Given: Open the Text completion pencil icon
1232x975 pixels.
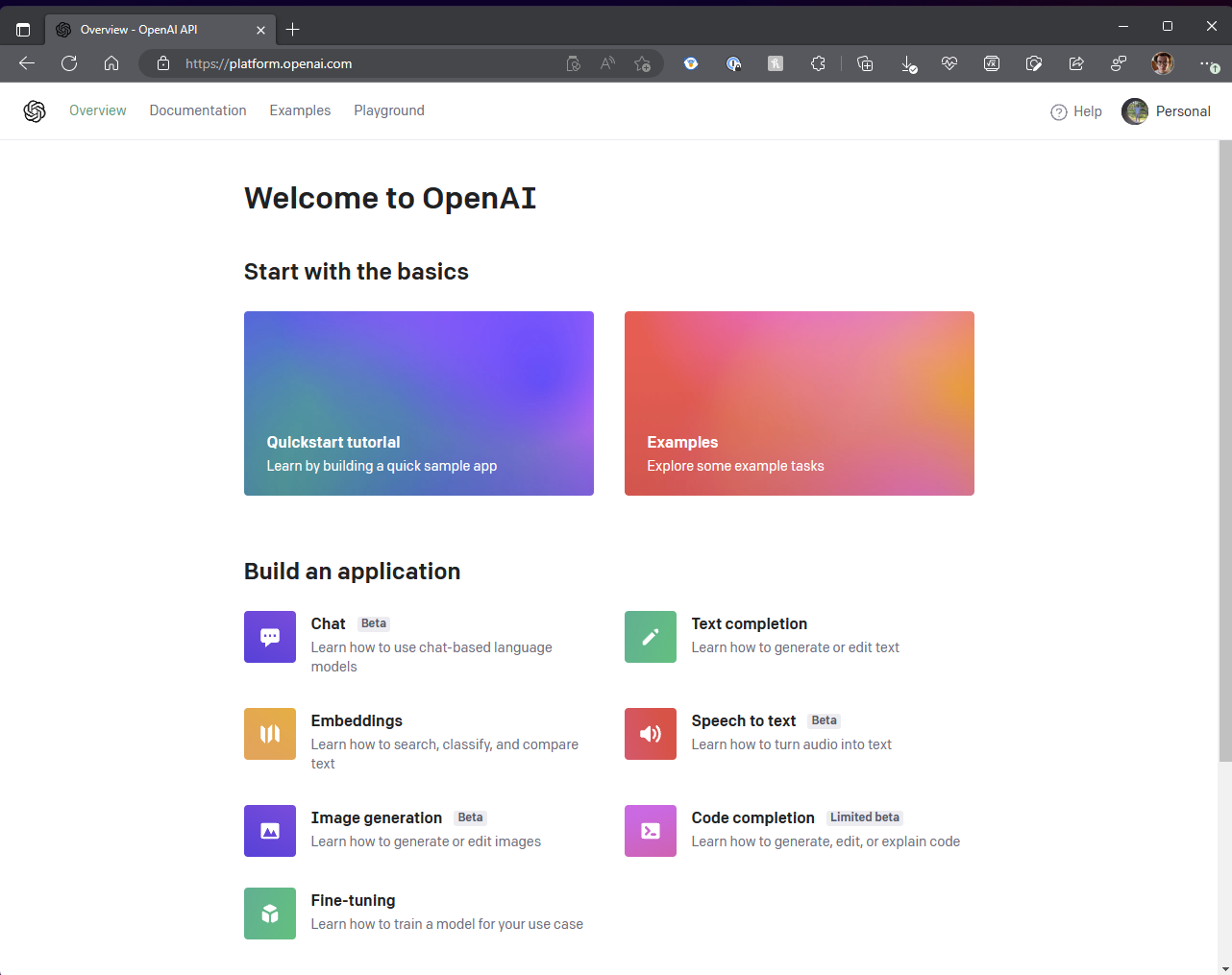Looking at the screenshot, I should point(651,637).
